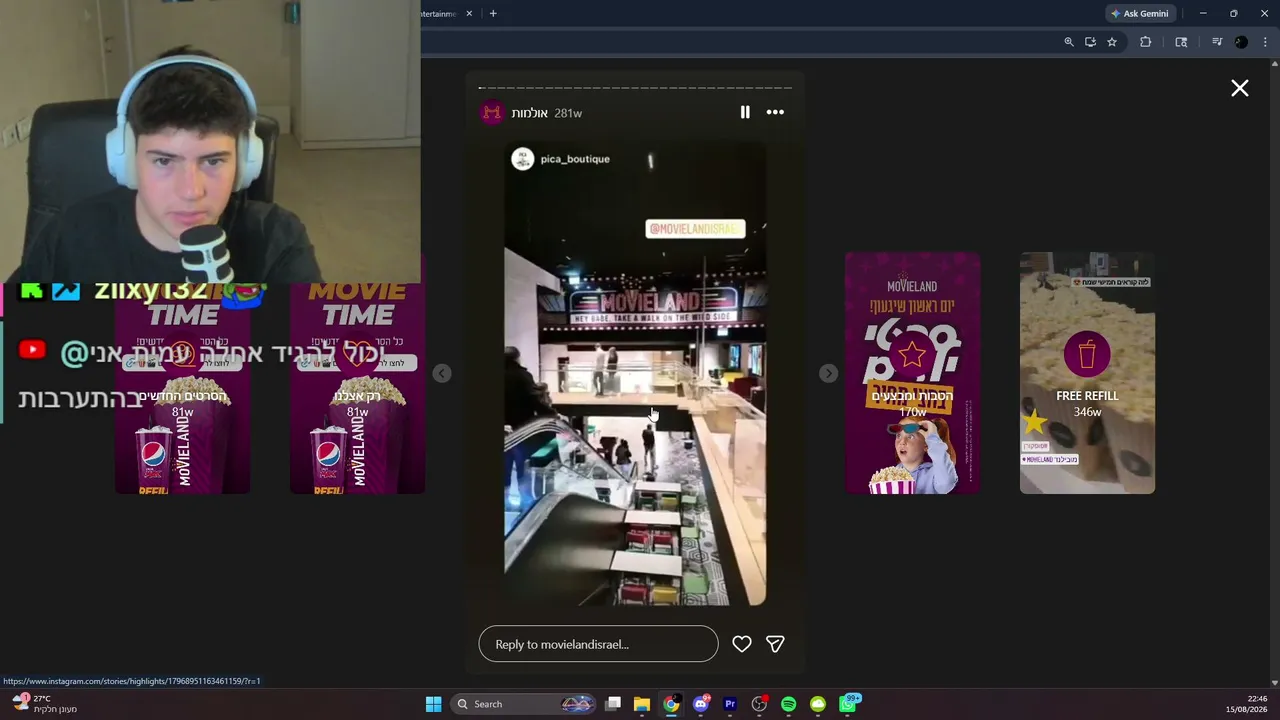Like the story with the heart icon

742,644
